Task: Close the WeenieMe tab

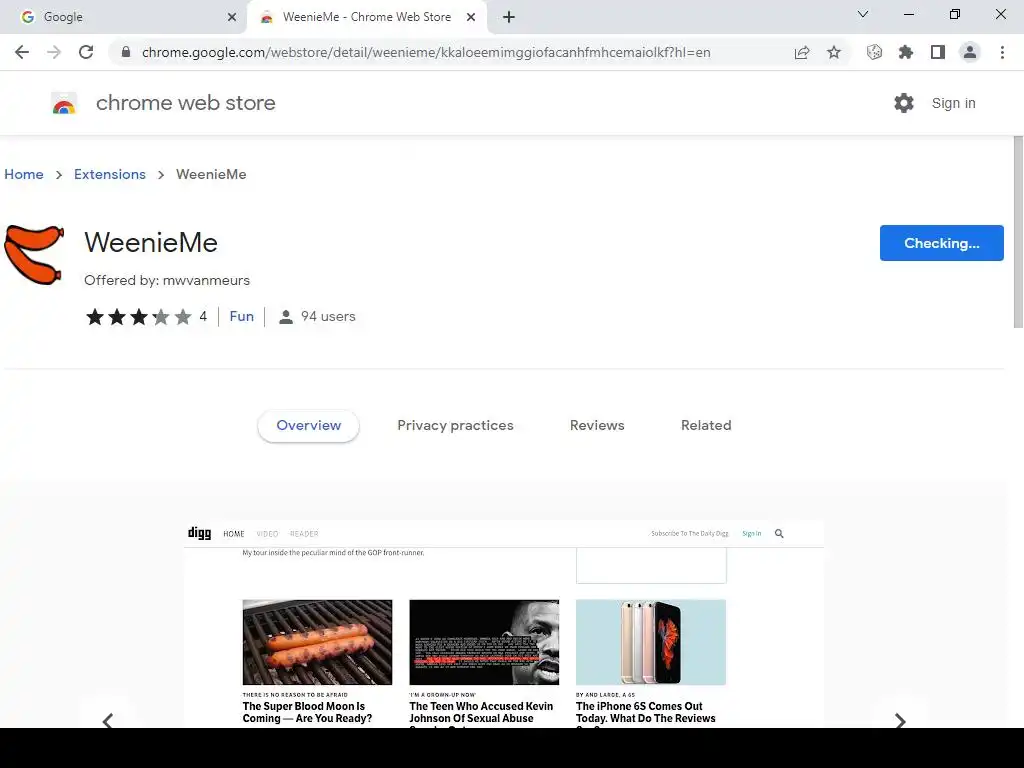Action: [x=471, y=17]
